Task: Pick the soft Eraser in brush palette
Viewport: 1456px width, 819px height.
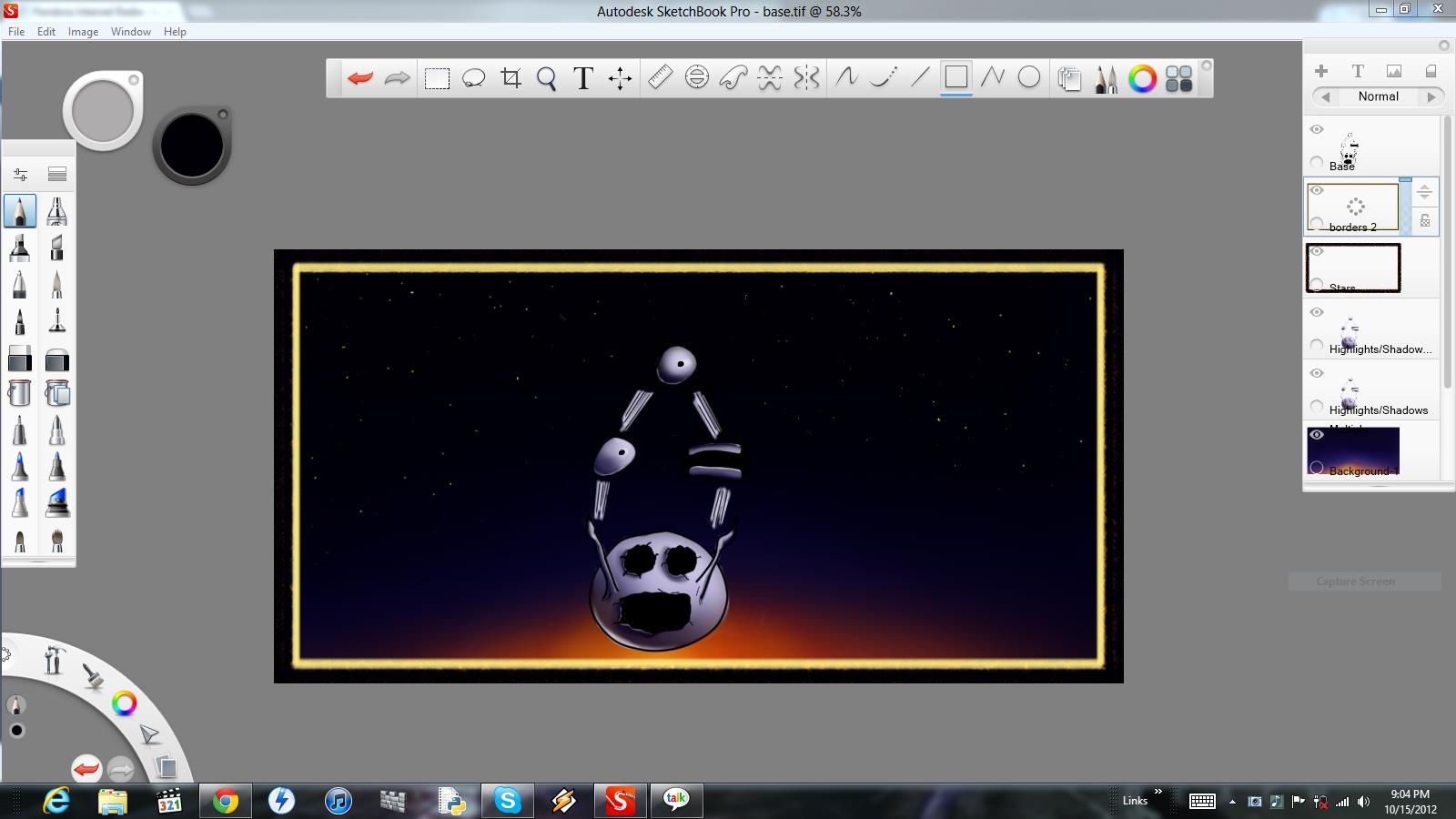Action: click(56, 359)
